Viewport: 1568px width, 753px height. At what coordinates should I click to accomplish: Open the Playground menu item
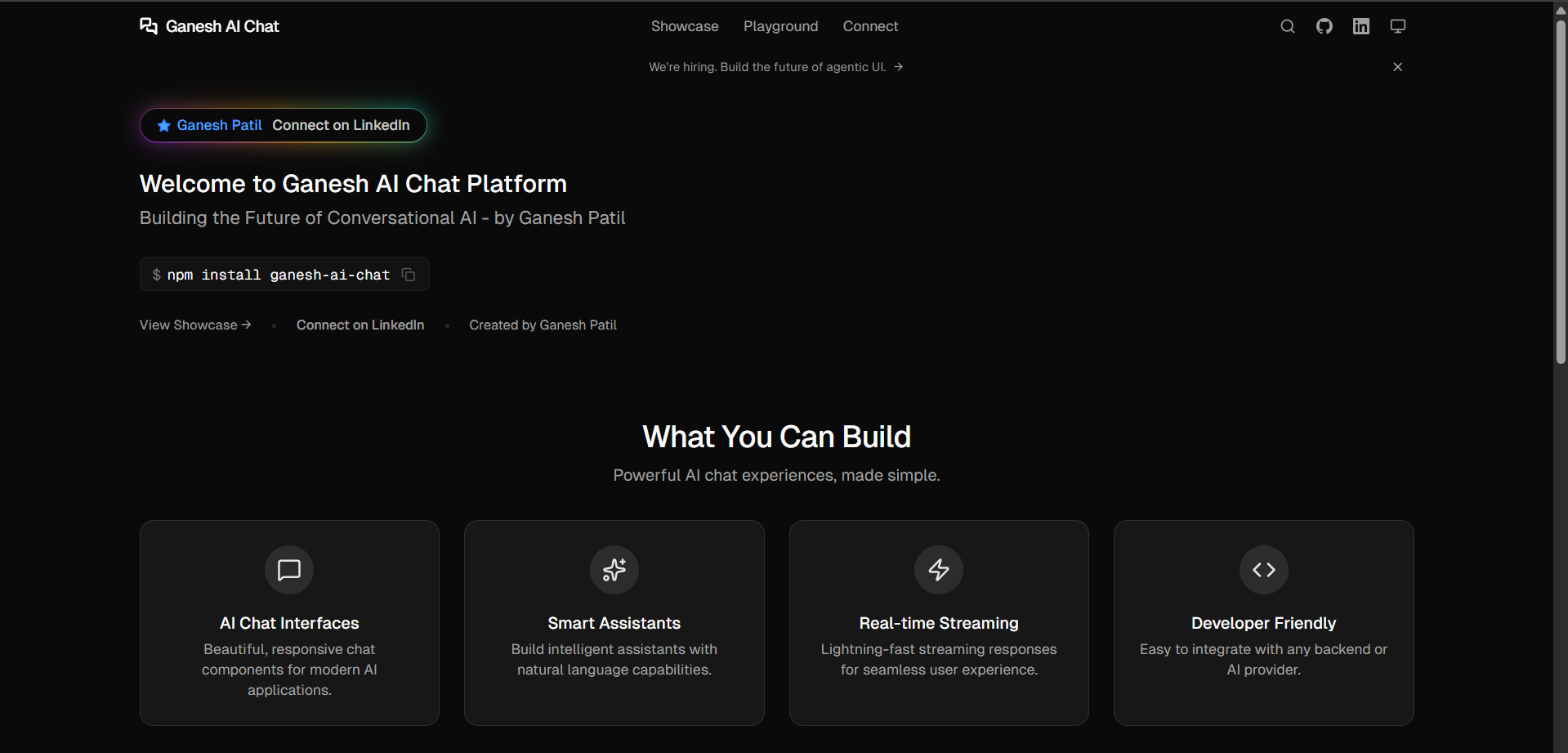pyautogui.click(x=780, y=25)
